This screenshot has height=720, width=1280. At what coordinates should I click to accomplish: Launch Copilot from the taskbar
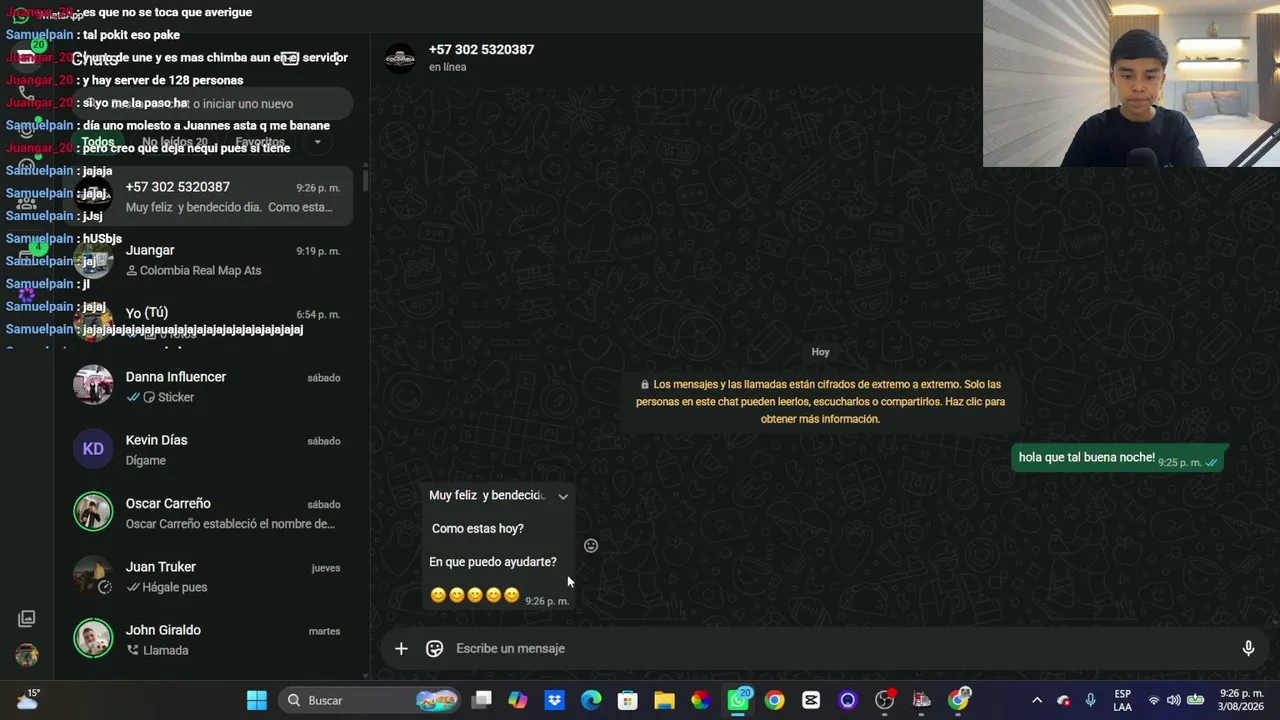click(x=518, y=700)
